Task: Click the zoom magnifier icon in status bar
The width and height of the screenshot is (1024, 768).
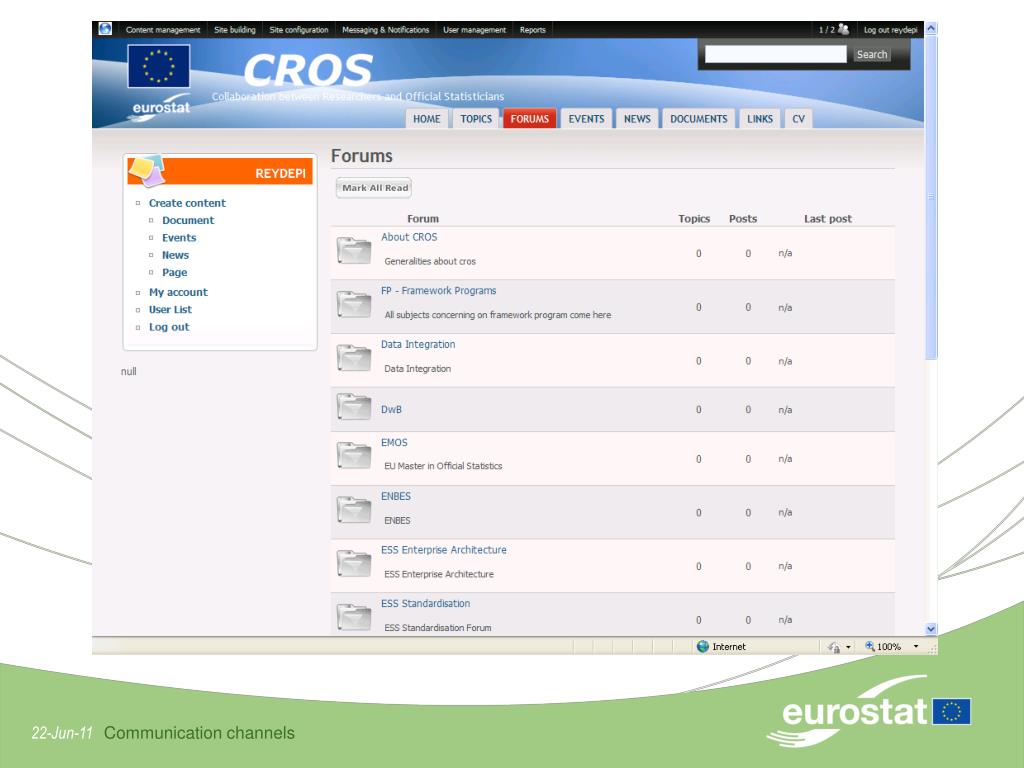Action: click(x=870, y=646)
